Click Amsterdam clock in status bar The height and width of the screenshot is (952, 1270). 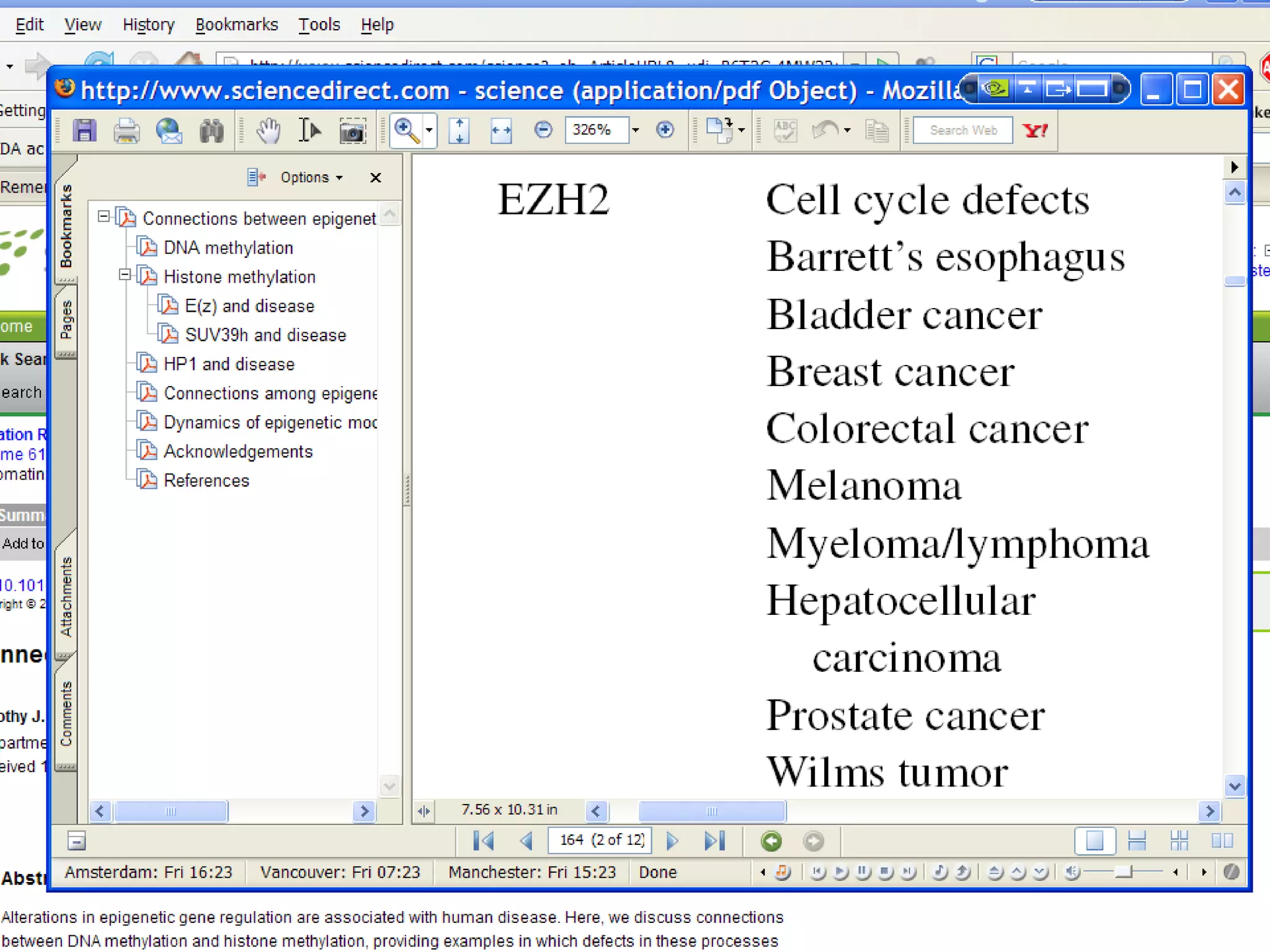point(148,872)
